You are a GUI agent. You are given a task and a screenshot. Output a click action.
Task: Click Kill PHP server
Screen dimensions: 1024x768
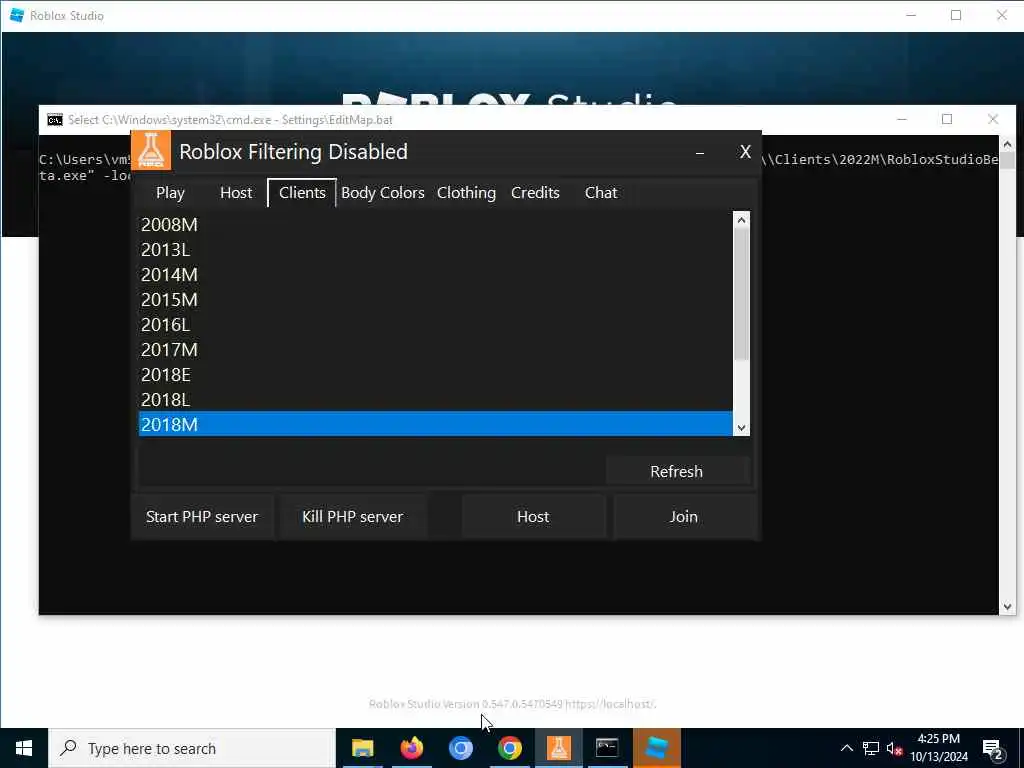point(353,517)
